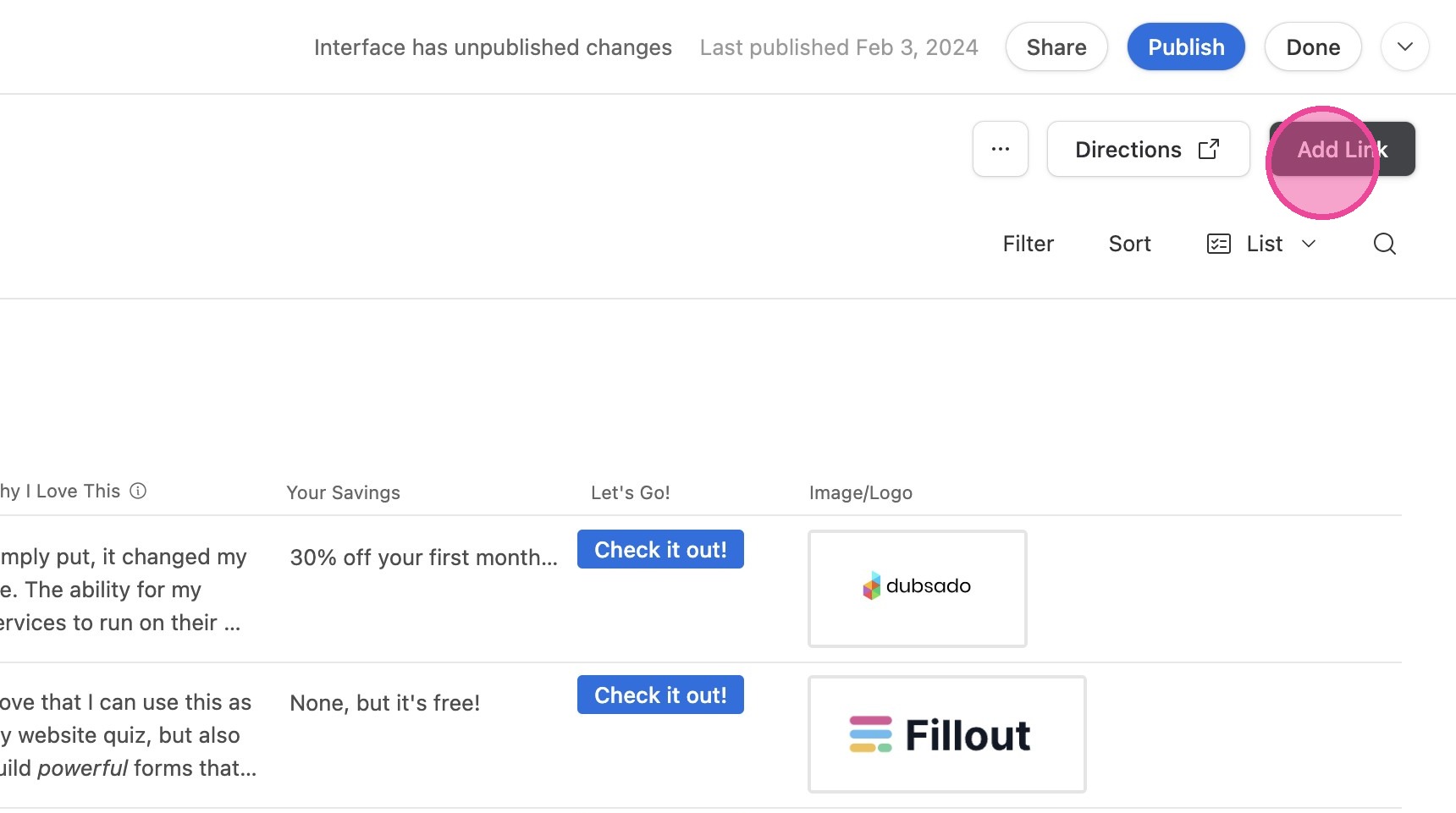Viewport: 1456px width, 813px height.
Task: Click the Add Link button
Action: coord(1343,149)
